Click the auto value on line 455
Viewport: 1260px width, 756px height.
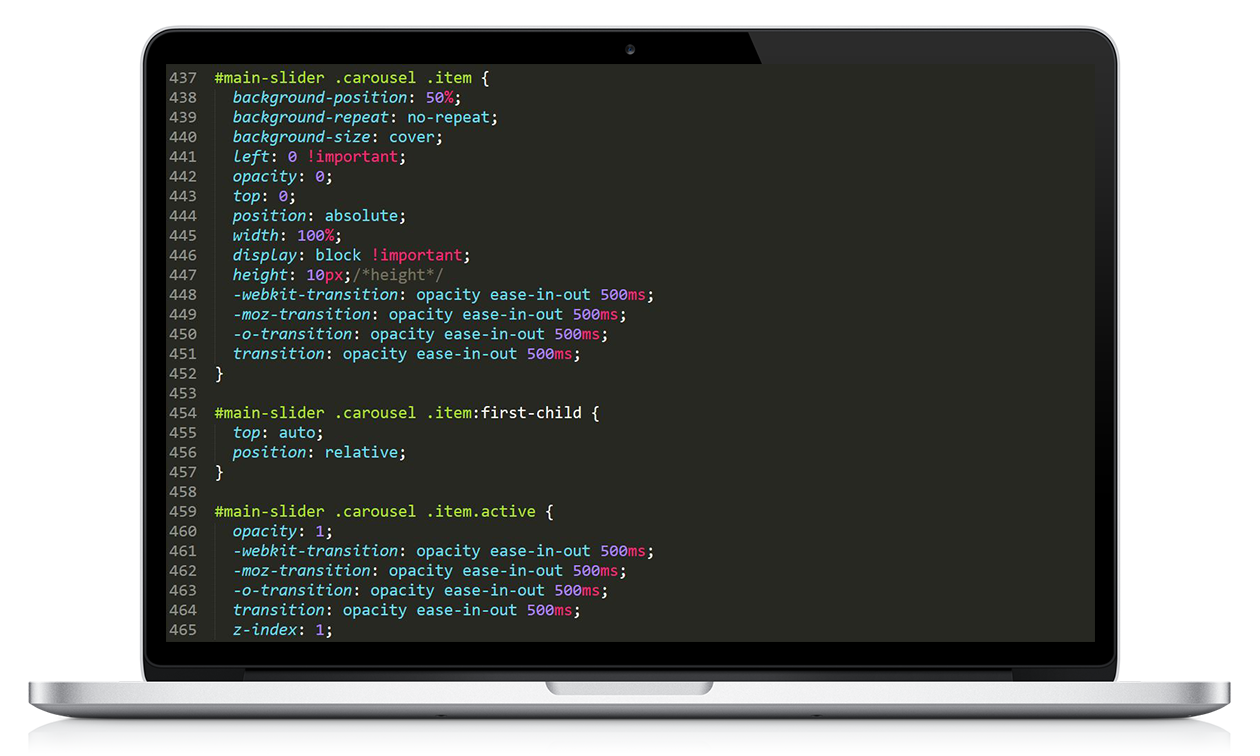tap(297, 433)
